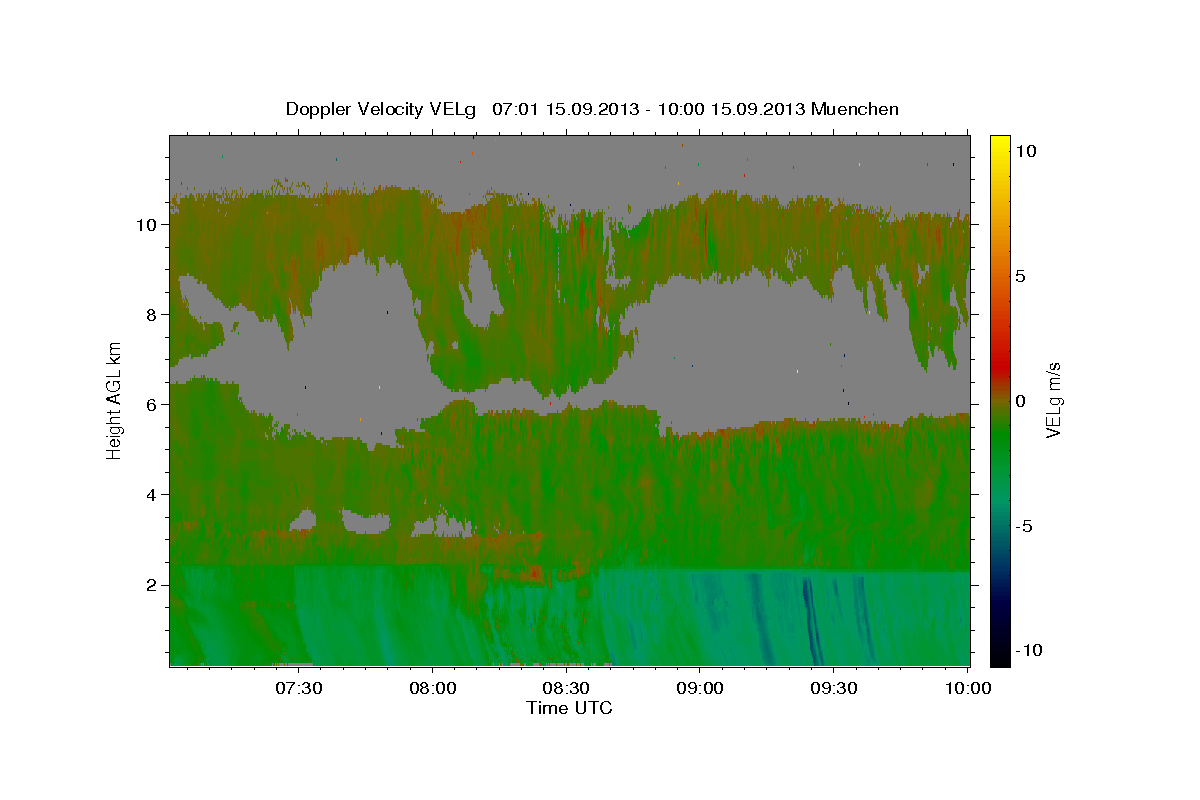This screenshot has height=800, width=1200.
Task: Click the 'Height AGL km' axis label
Action: tap(115, 399)
